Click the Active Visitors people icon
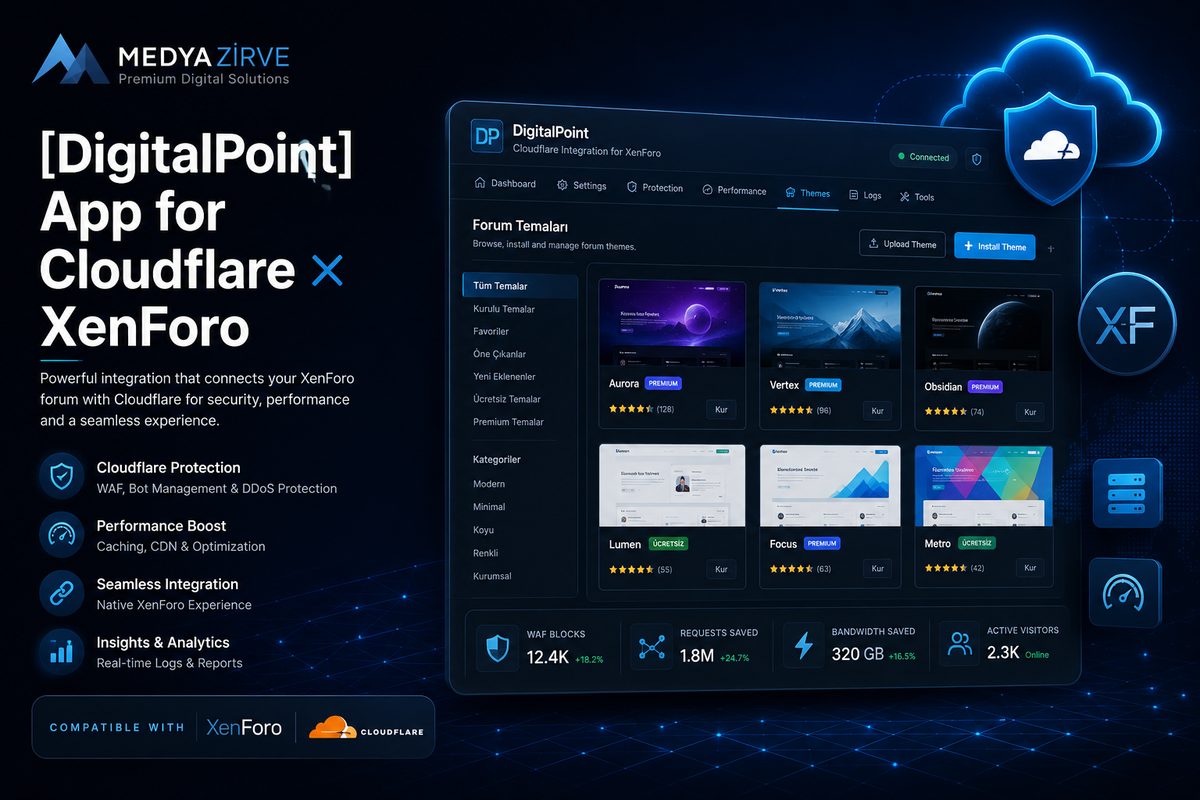1200x800 pixels. [x=960, y=645]
